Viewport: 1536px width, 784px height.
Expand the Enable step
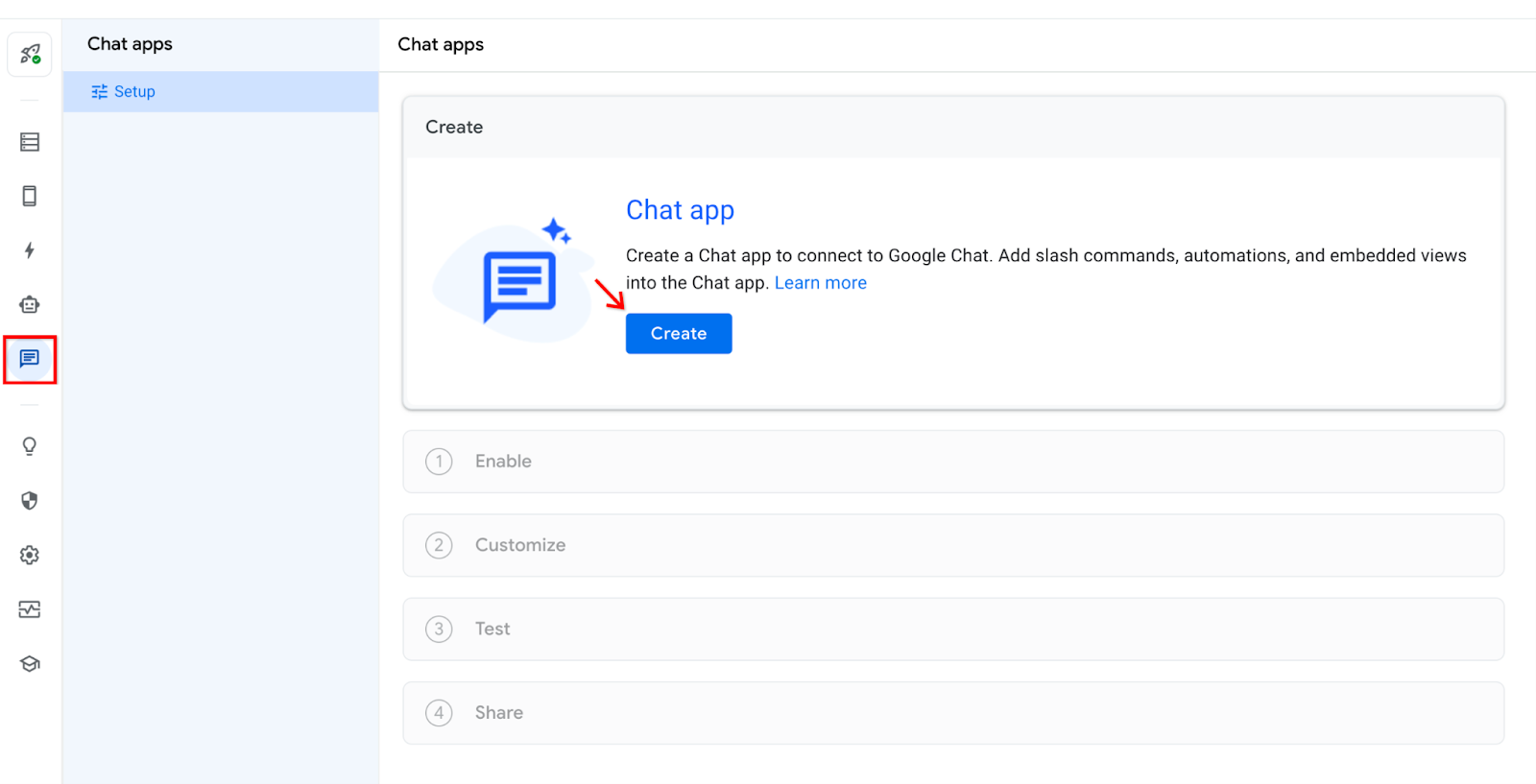click(x=952, y=462)
